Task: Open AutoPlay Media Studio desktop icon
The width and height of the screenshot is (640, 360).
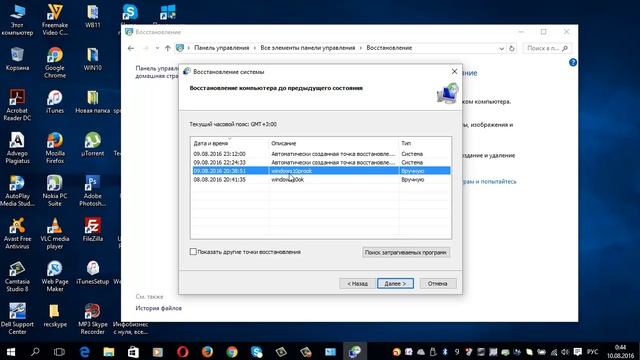Action: pos(17,191)
